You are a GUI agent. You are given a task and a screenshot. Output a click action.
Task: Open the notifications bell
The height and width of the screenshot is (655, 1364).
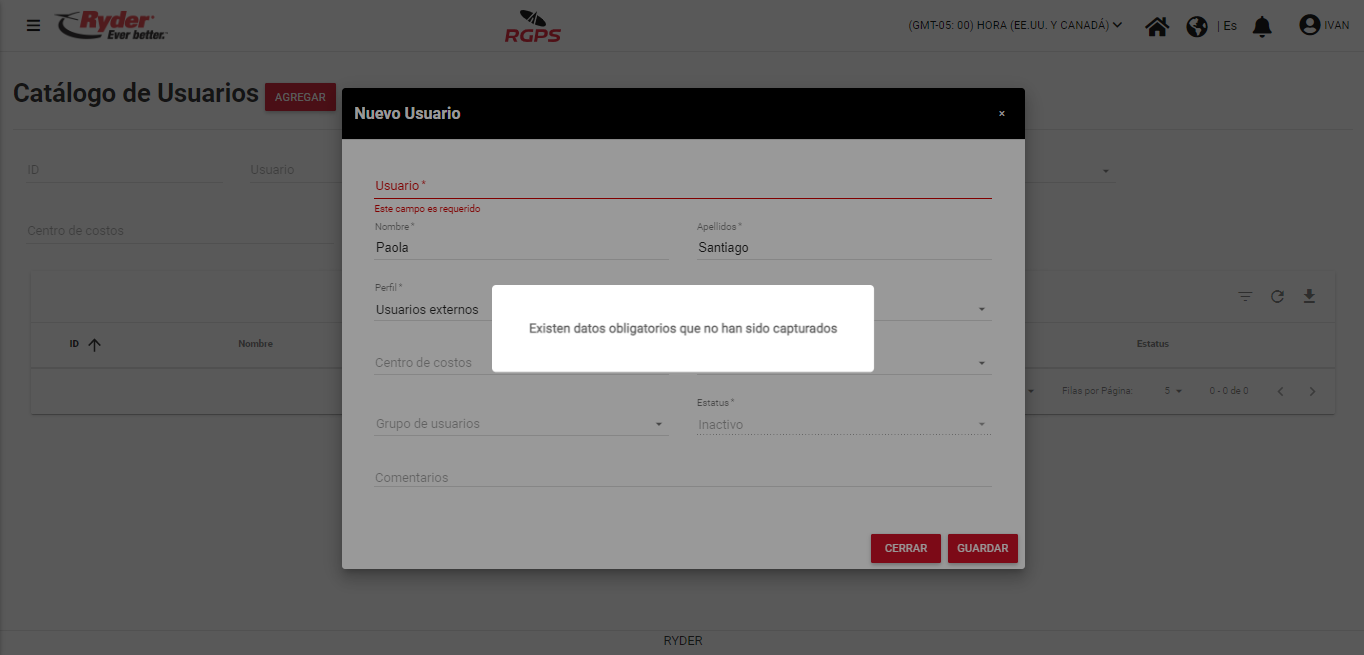pos(1262,26)
